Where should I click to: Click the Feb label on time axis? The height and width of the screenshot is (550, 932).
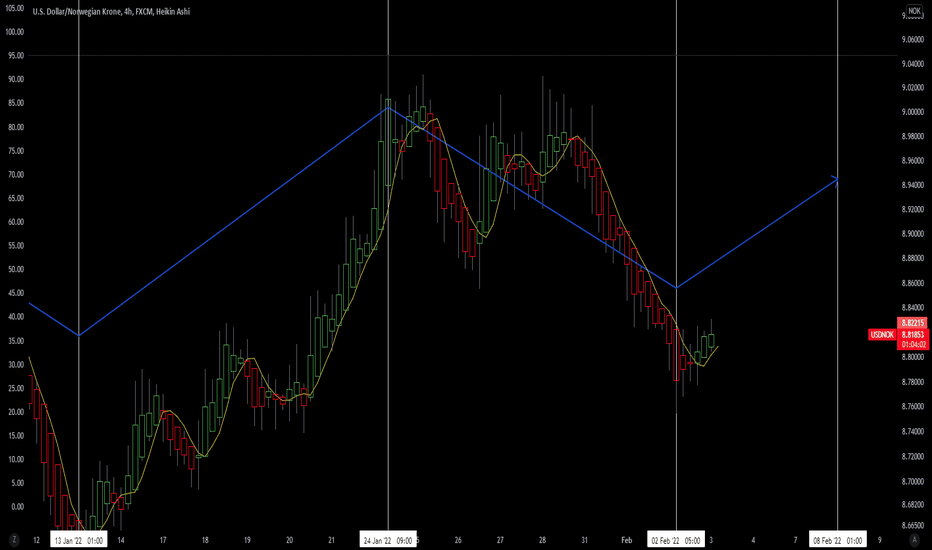pos(626,540)
